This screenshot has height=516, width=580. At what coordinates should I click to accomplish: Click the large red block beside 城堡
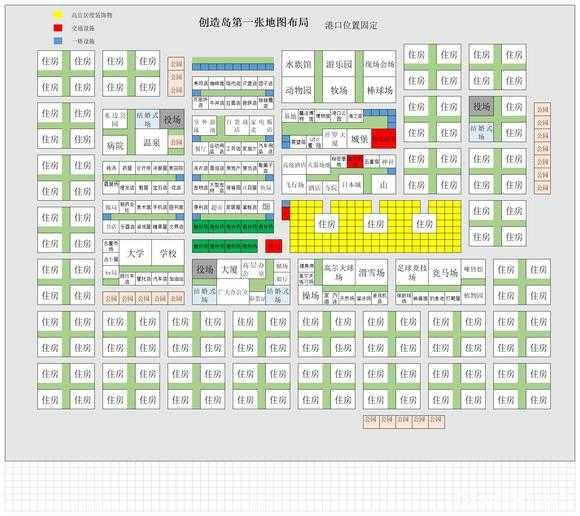[x=384, y=139]
